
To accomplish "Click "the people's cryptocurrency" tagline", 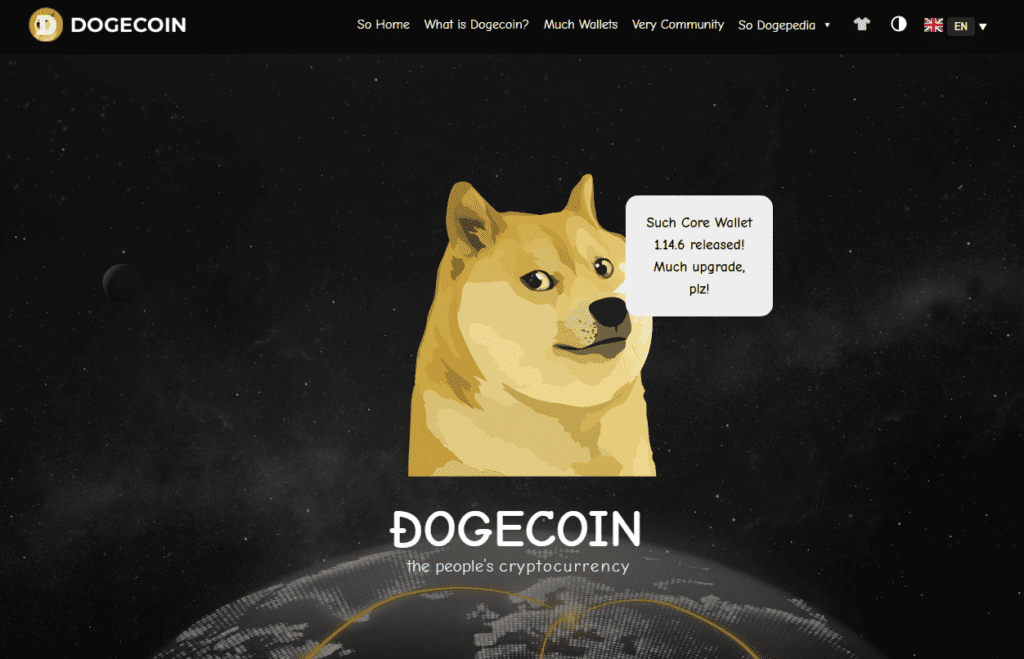I will tap(518, 566).
